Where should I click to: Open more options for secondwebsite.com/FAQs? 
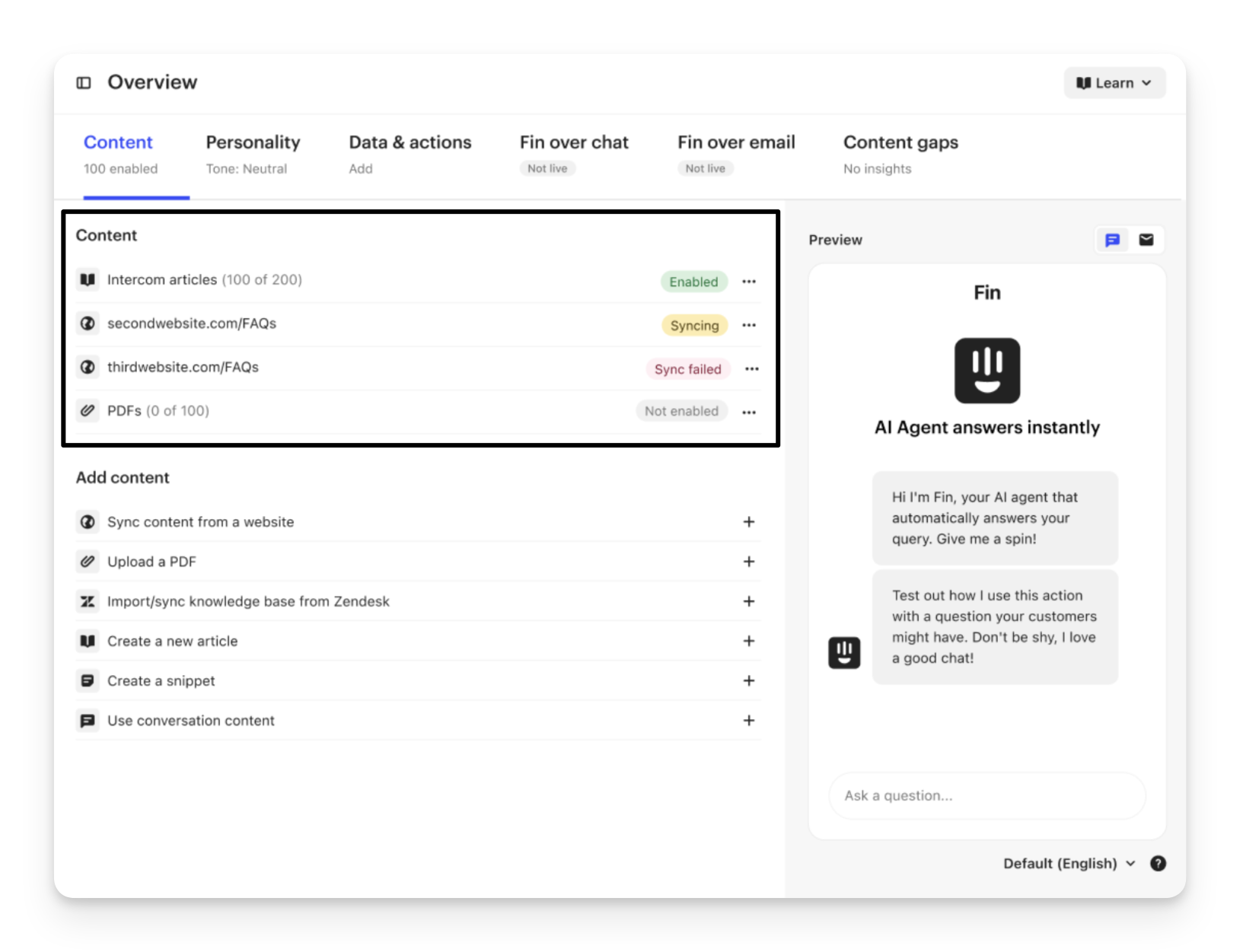(749, 325)
